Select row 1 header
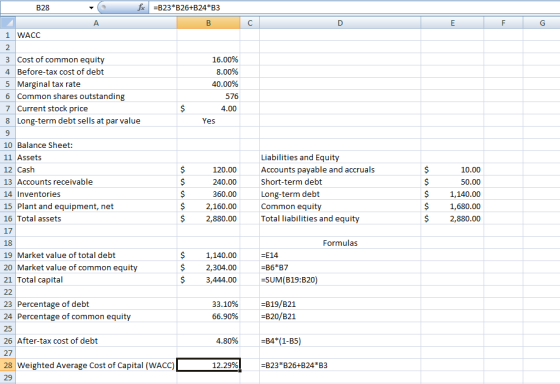This screenshot has width=560, height=384. pos(8,35)
